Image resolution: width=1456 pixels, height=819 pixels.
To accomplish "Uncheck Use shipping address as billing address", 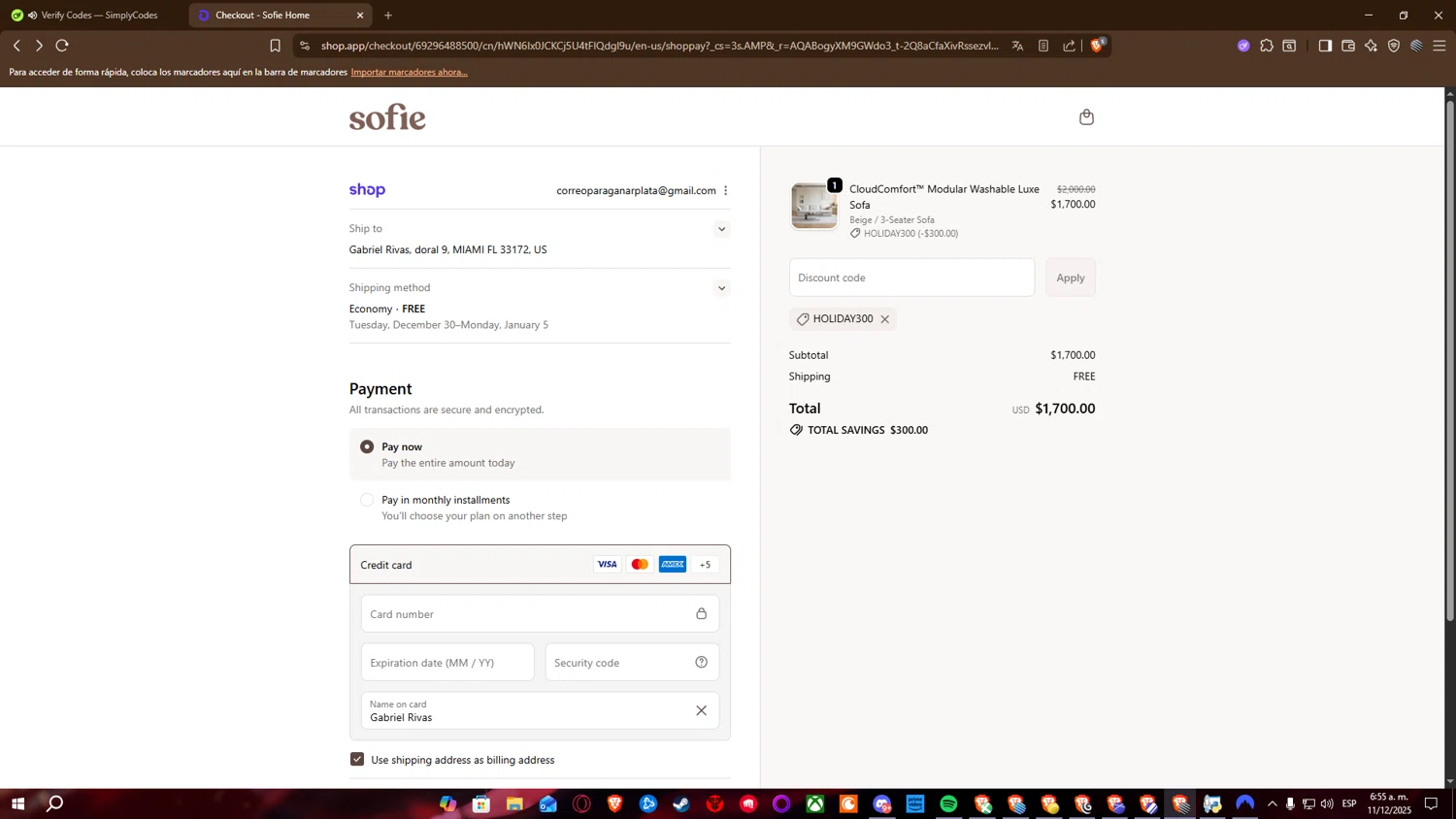I will point(357,760).
